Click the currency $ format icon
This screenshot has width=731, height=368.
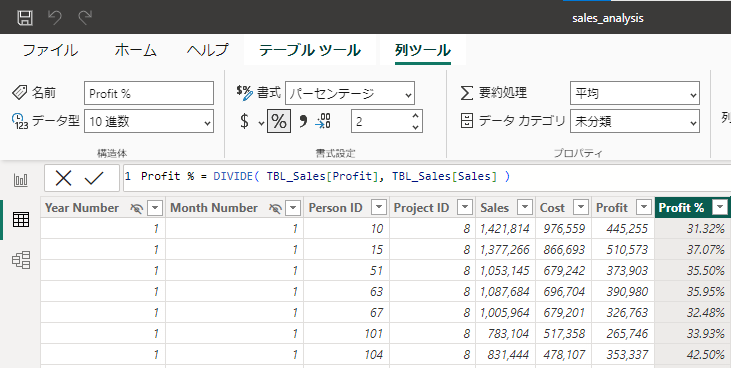244,121
